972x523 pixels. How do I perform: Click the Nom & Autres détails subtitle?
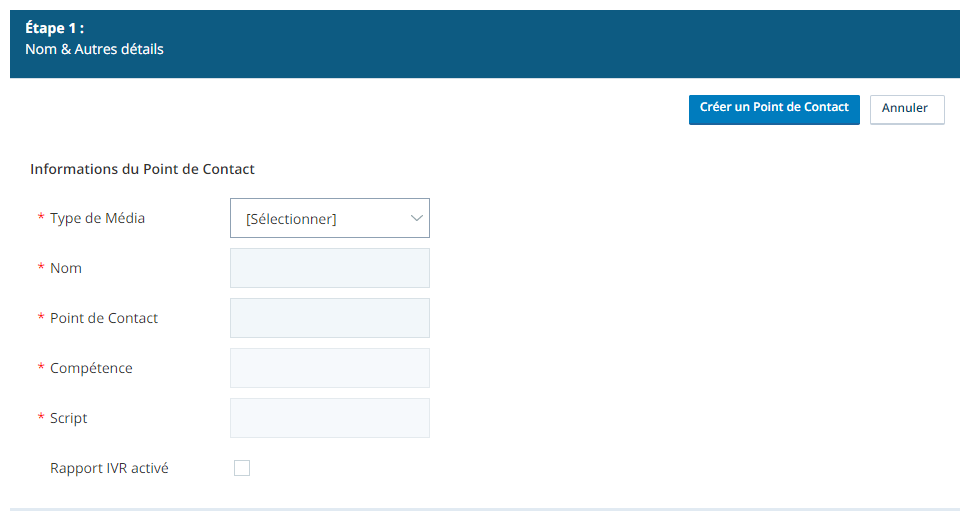point(94,49)
